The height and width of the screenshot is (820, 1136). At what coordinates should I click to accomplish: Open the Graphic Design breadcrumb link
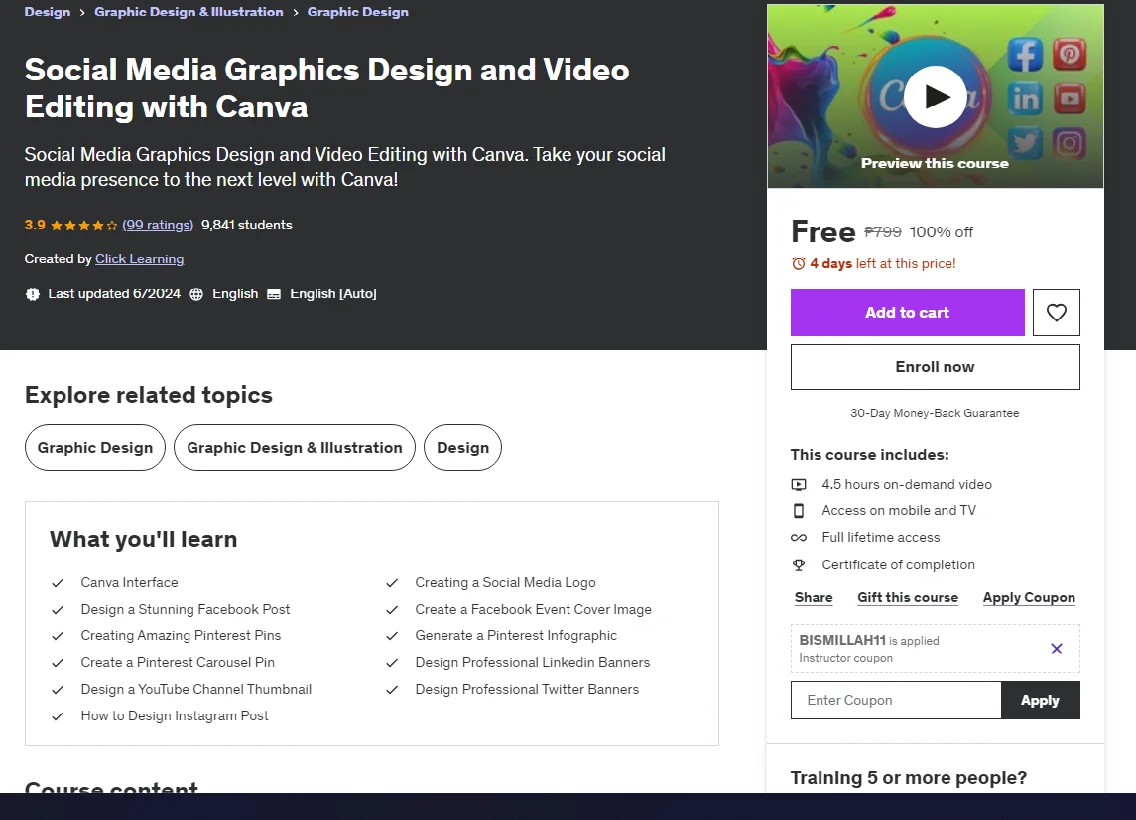pos(358,12)
